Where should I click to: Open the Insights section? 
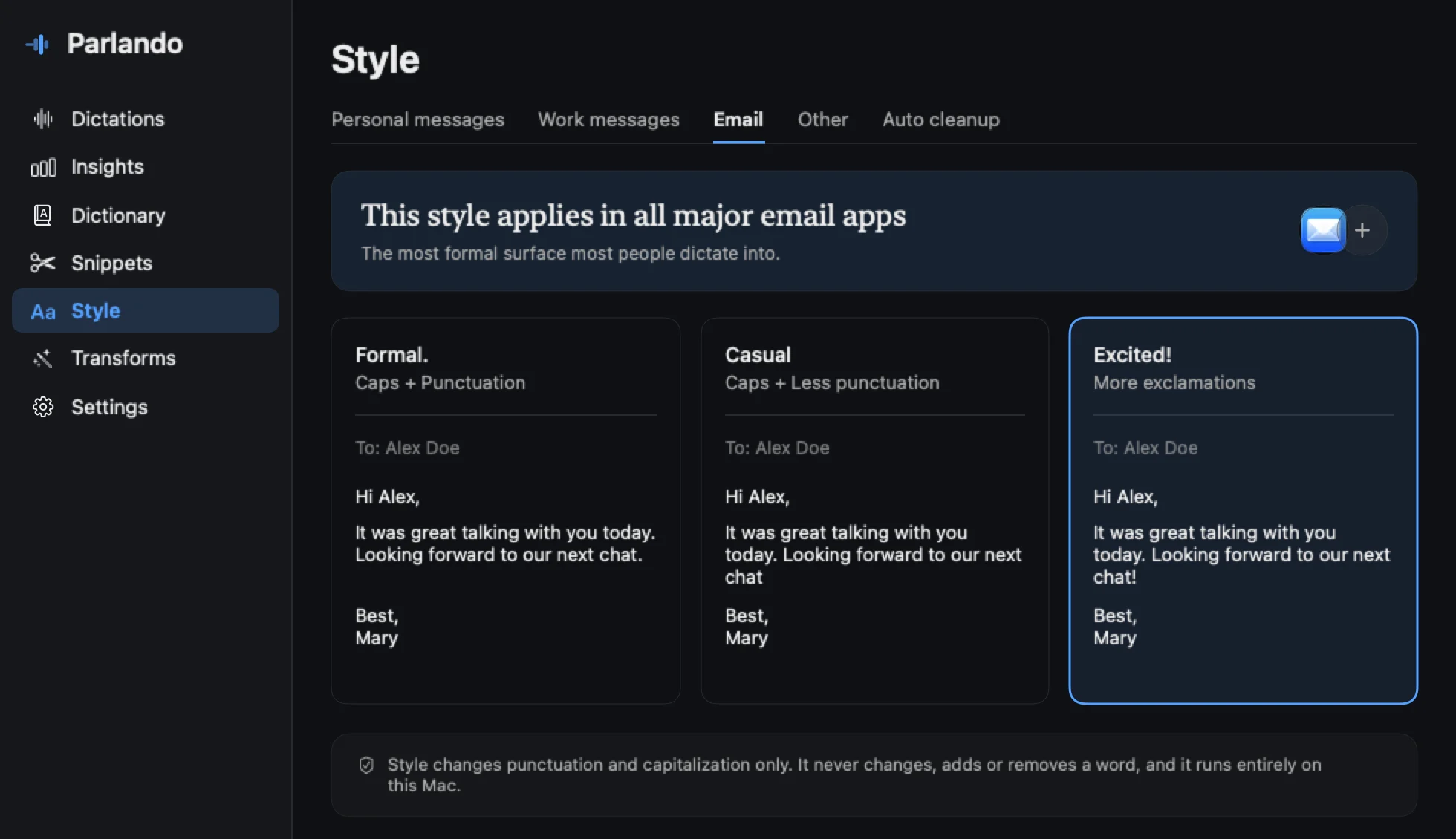[x=146, y=167]
